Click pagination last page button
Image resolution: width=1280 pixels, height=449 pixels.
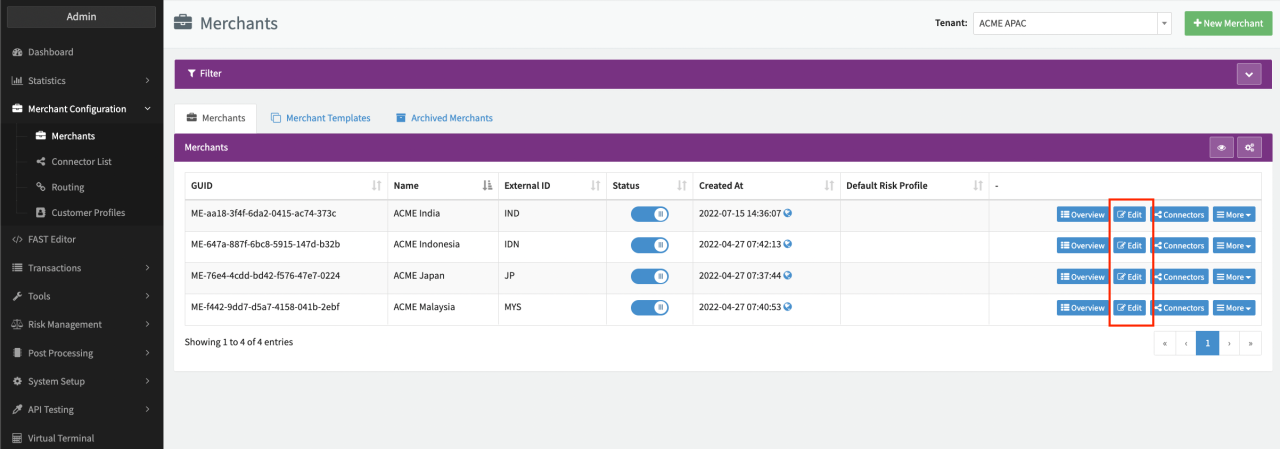pyautogui.click(x=1250, y=343)
